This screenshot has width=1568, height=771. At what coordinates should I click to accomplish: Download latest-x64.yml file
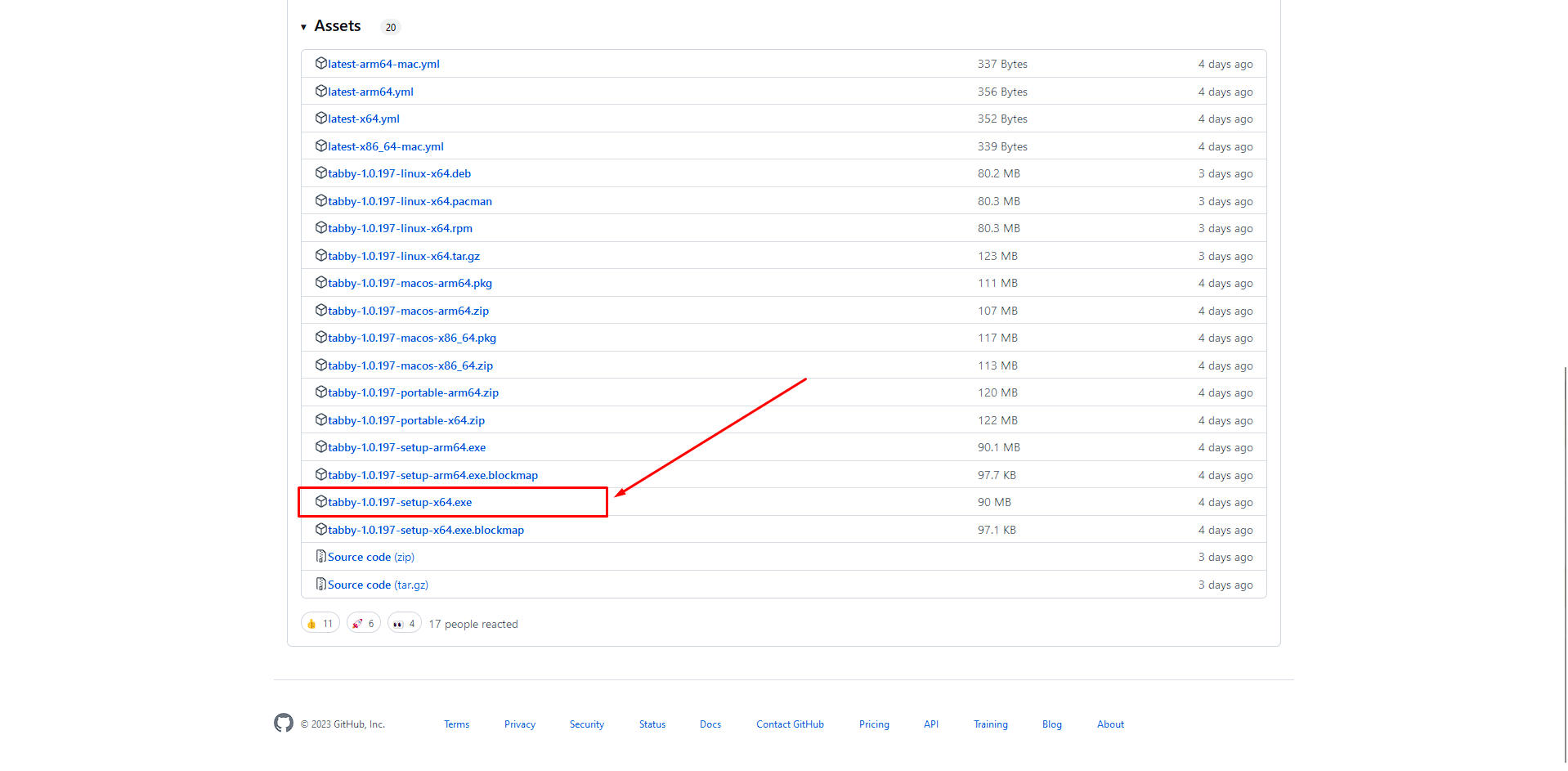(x=364, y=119)
